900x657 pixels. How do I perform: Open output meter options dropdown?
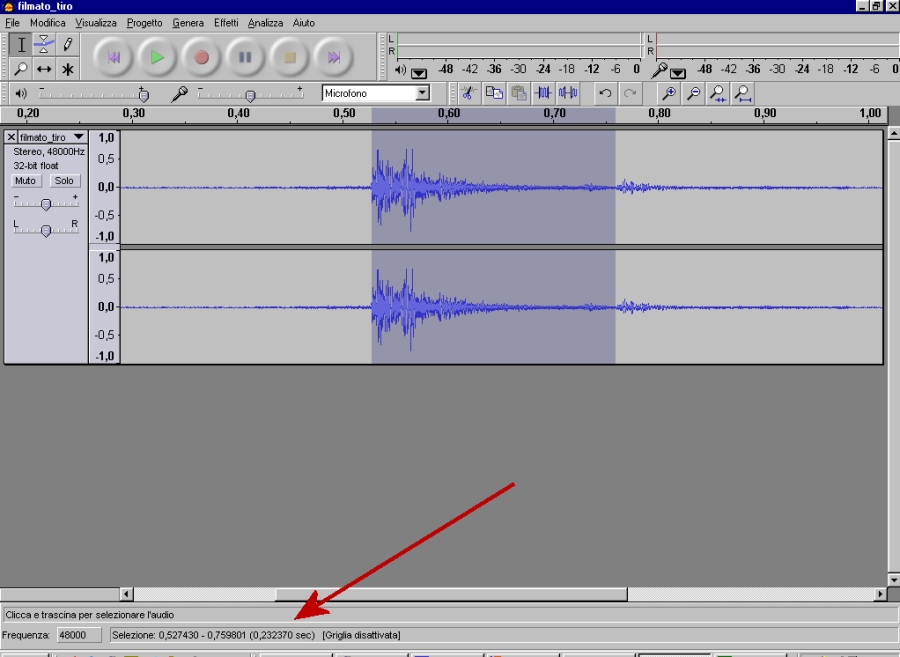[x=419, y=73]
